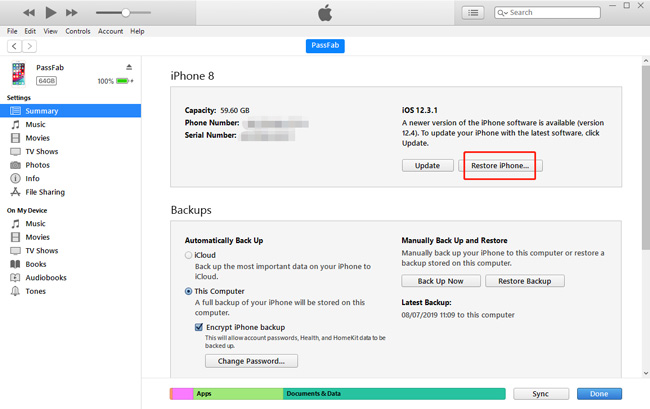Click the Restore iPhone... button
The height and width of the screenshot is (409, 650).
click(500, 165)
